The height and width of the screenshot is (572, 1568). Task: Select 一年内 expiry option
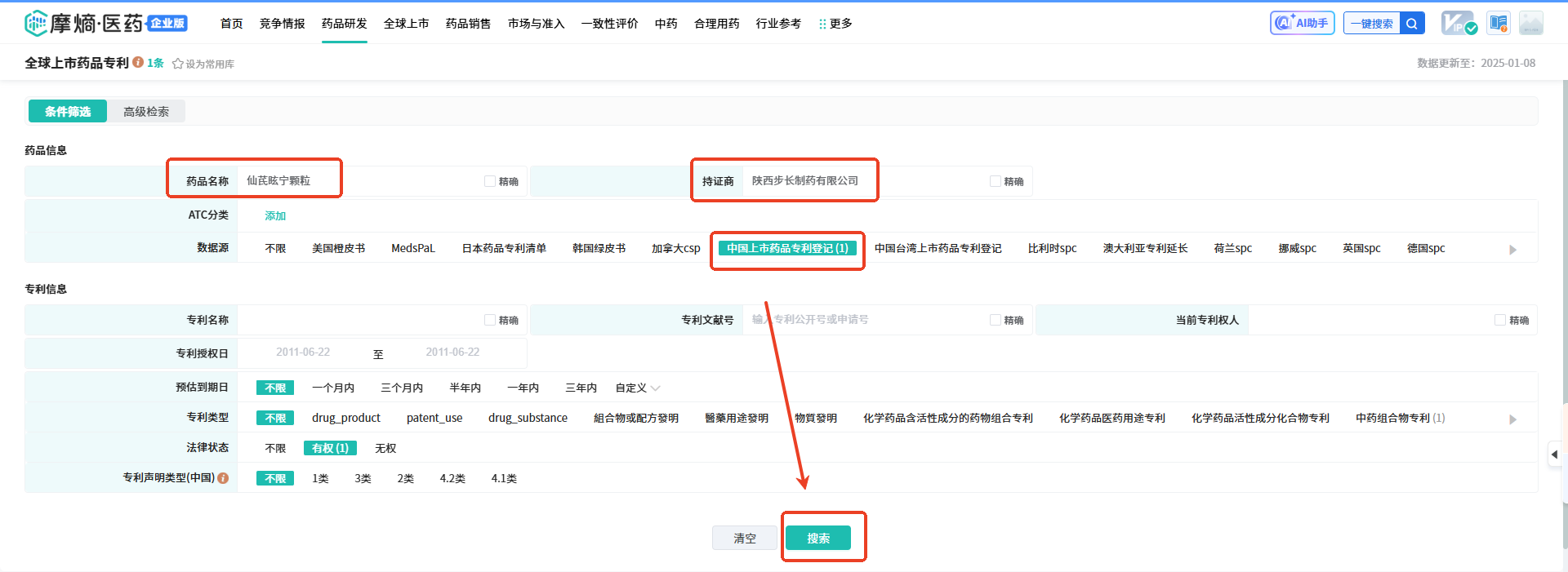point(523,388)
